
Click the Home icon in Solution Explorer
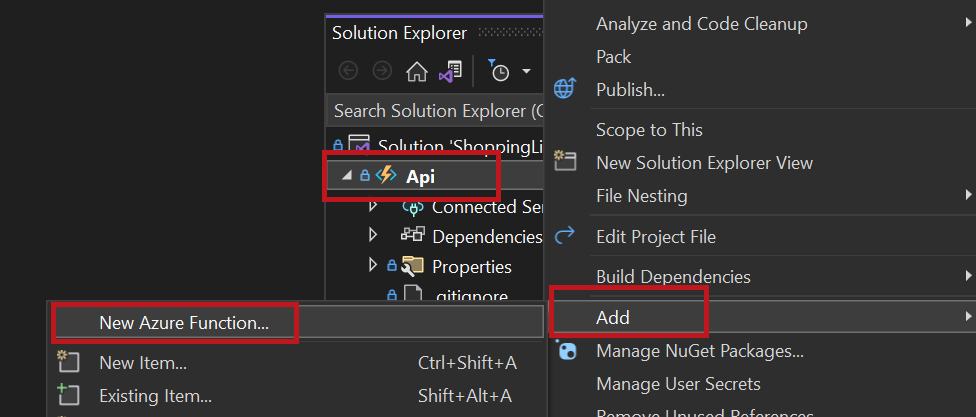[x=416, y=72]
